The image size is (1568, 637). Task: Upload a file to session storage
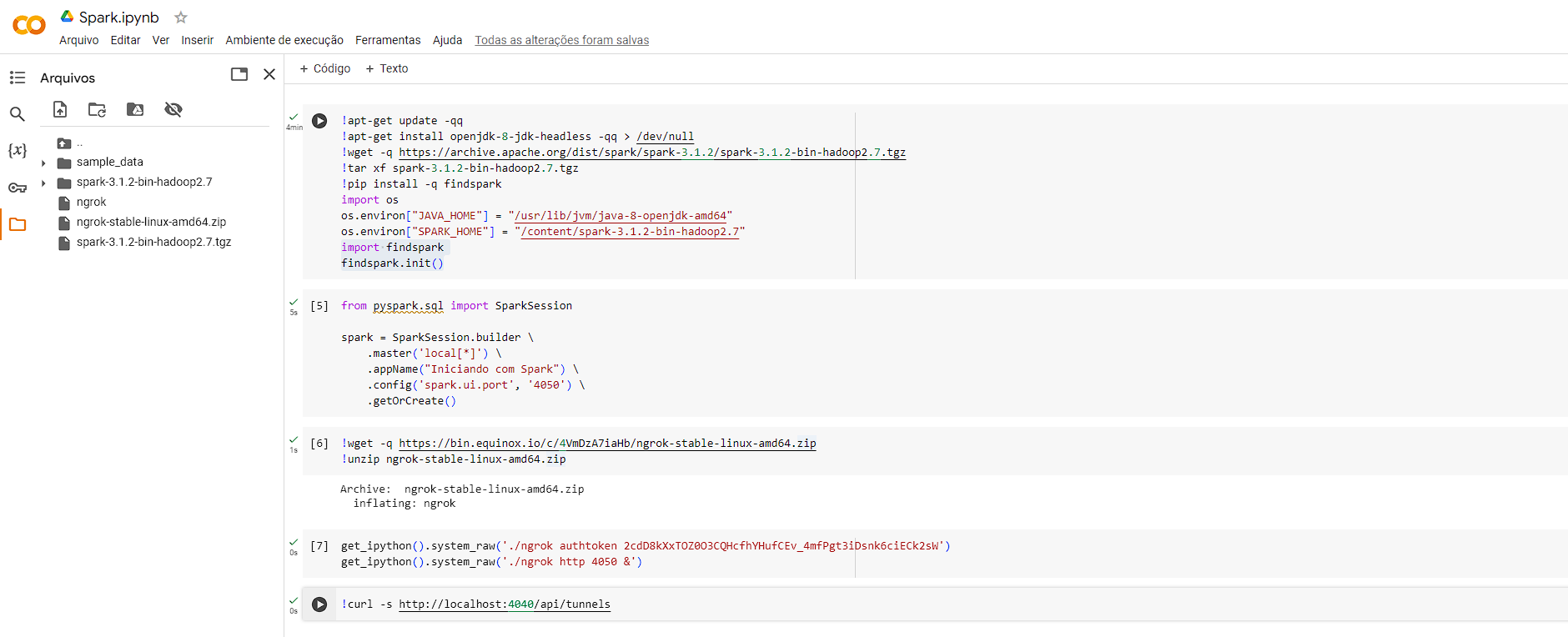pos(60,109)
